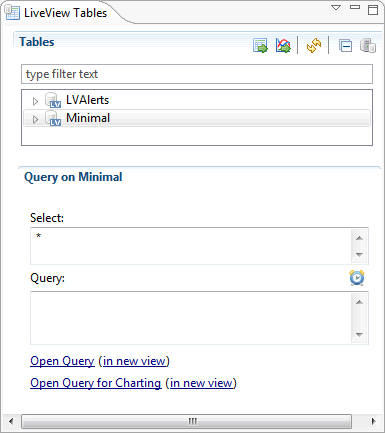
Task: Click the Query box scroll down arrow
Action: 359,334
